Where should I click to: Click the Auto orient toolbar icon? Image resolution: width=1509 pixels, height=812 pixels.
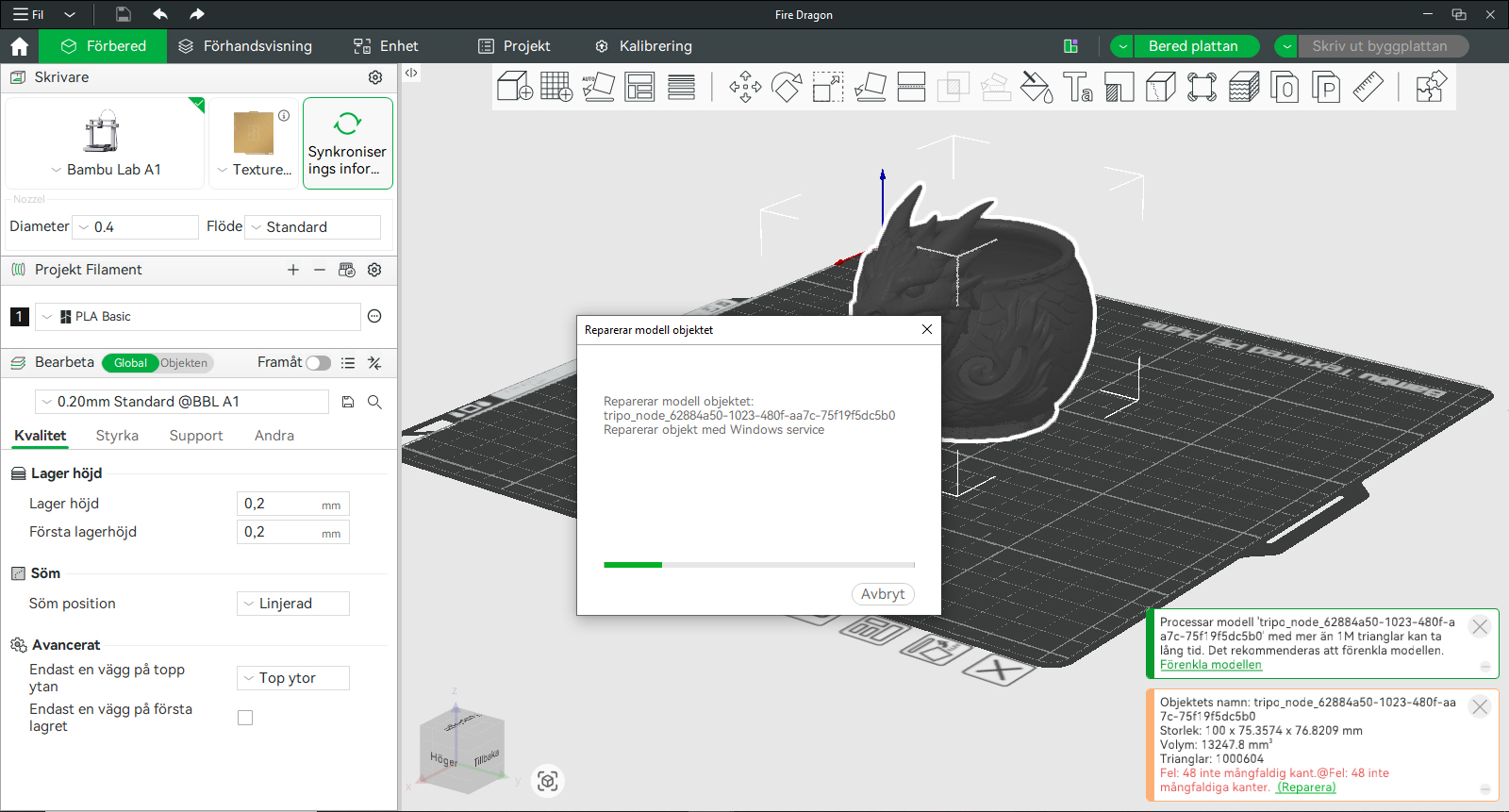tap(598, 87)
